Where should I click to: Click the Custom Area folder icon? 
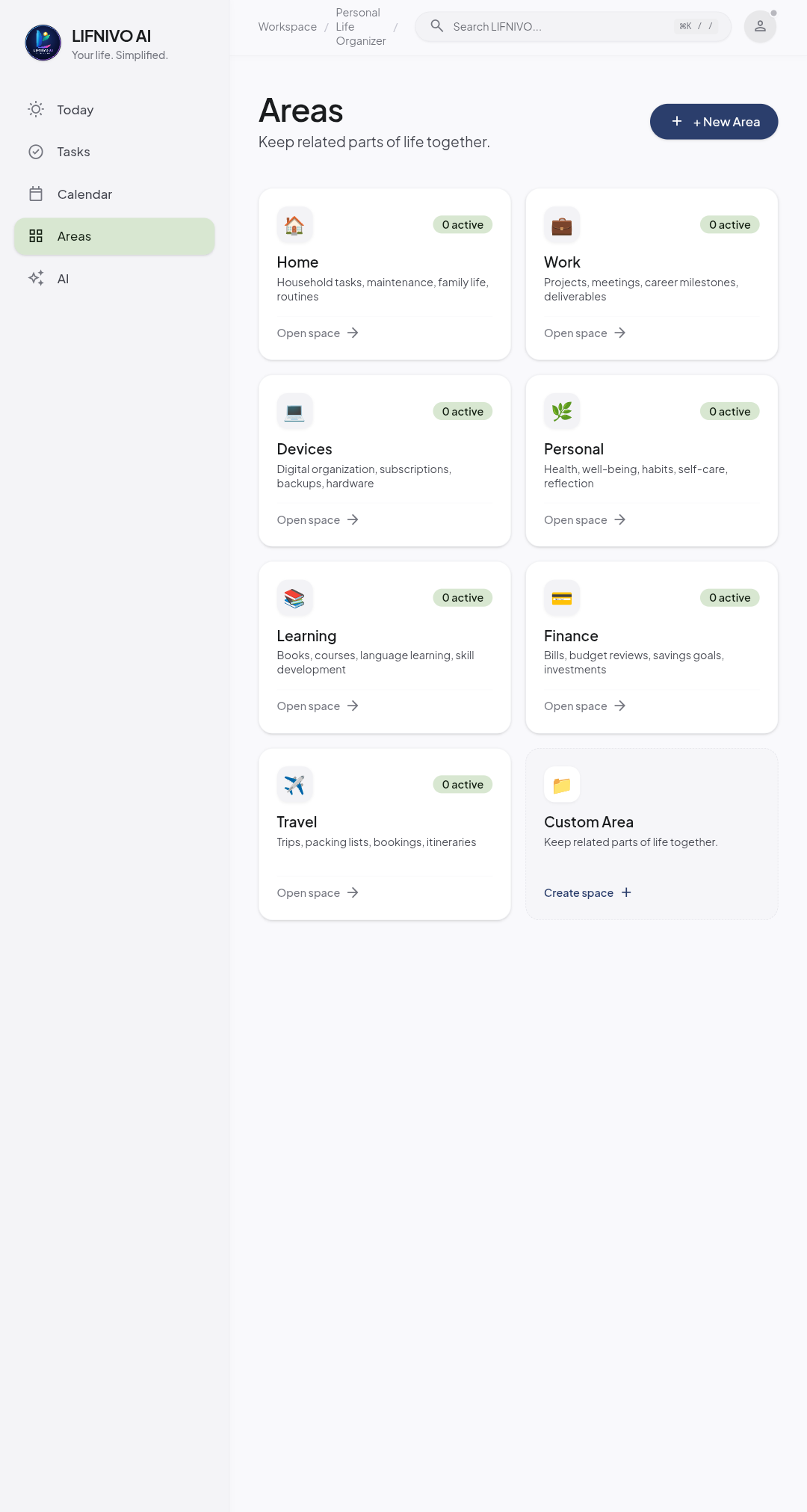tap(562, 785)
